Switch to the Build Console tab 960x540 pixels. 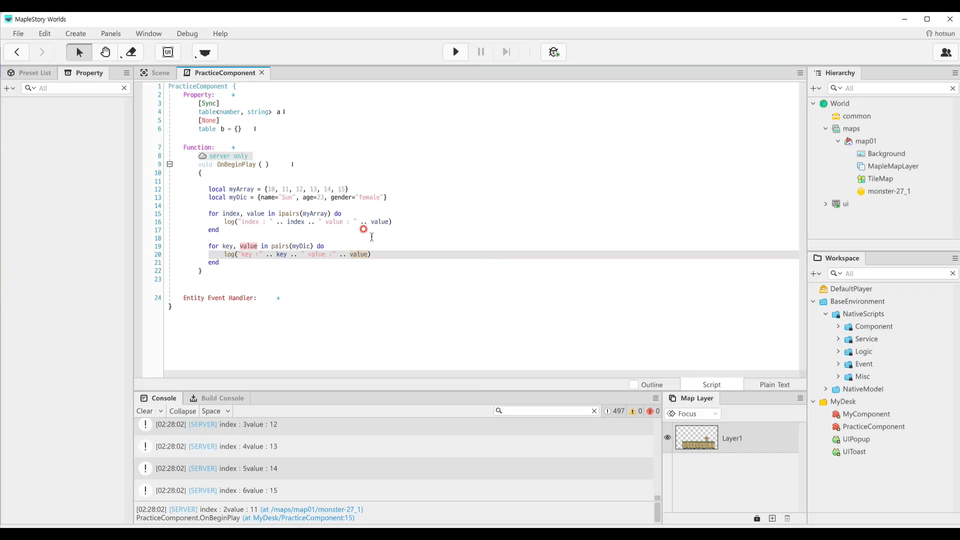tap(217, 398)
